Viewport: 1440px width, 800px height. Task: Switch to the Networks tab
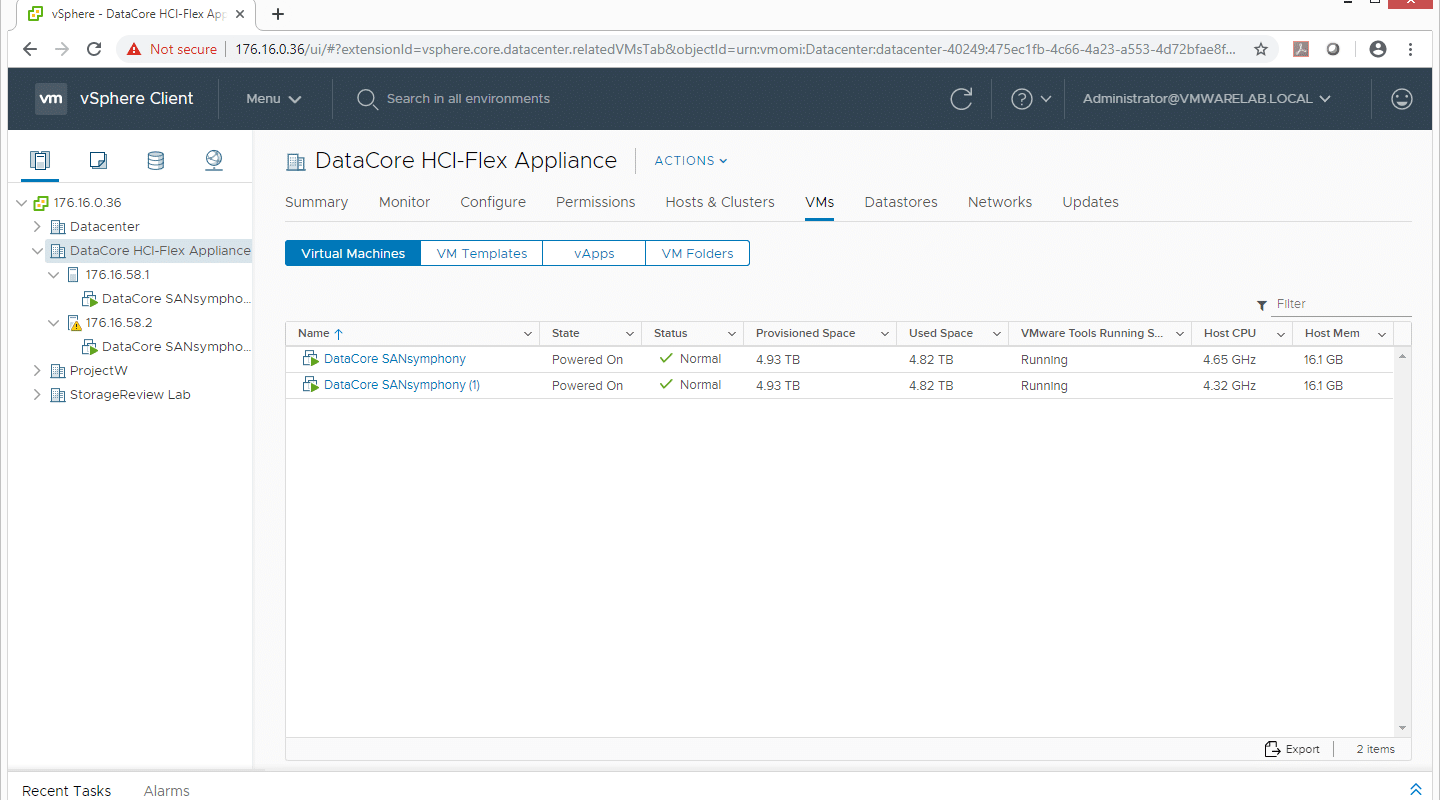click(x=1000, y=202)
